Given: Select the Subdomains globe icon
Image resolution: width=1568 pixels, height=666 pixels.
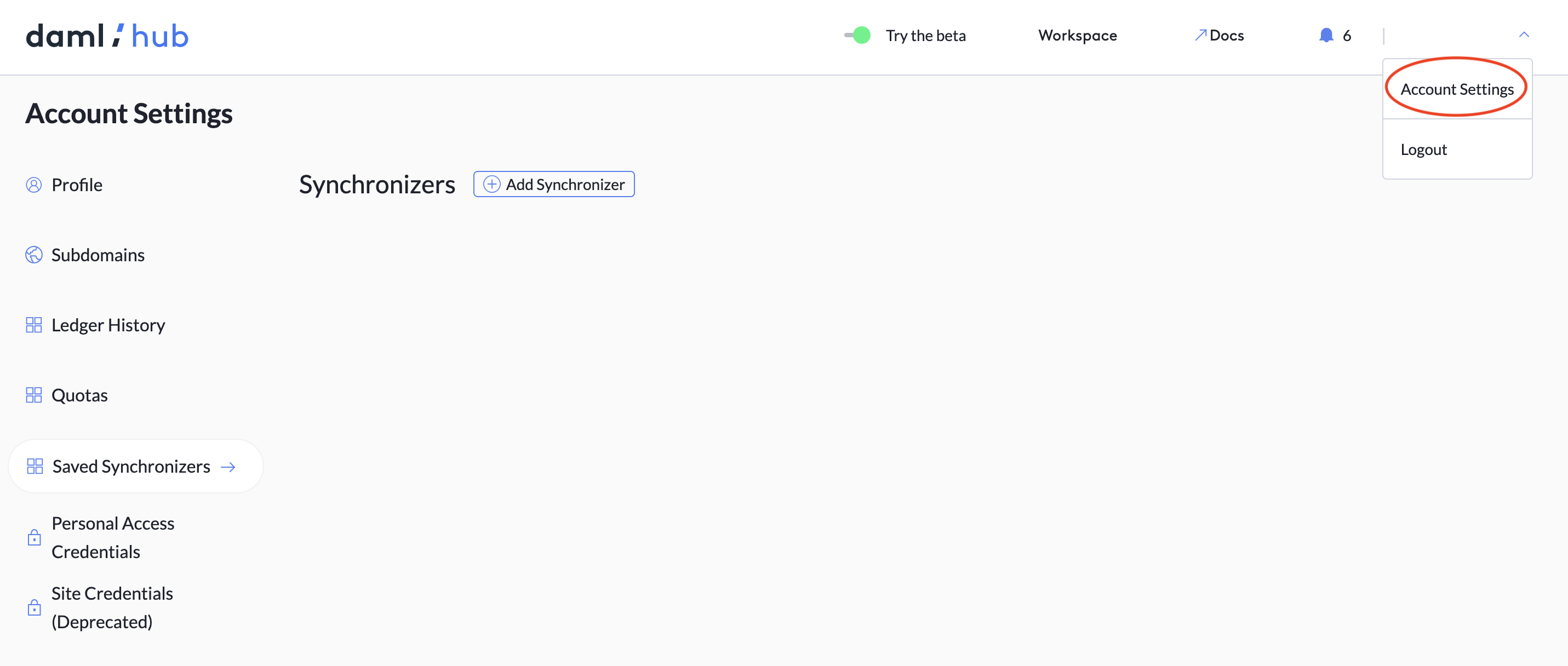Looking at the screenshot, I should click(x=34, y=255).
